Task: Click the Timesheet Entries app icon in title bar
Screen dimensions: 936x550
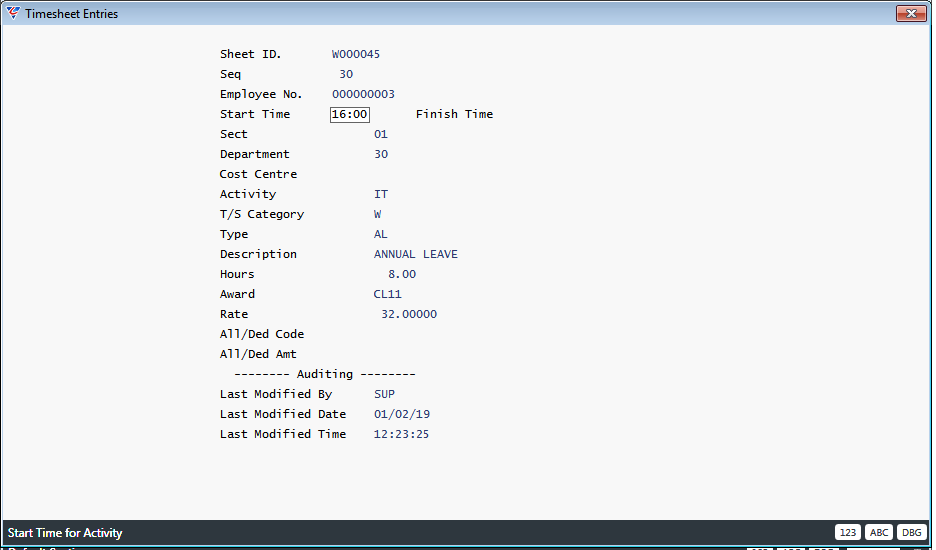Action: tap(13, 13)
